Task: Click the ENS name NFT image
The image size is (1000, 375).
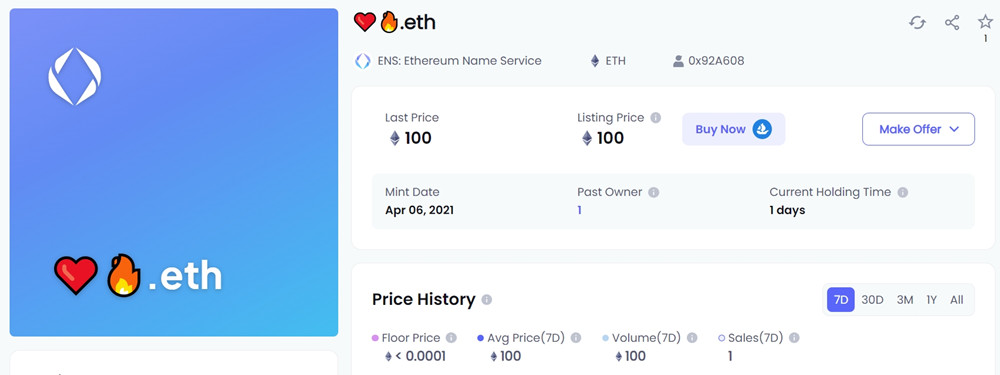Action: (x=173, y=172)
